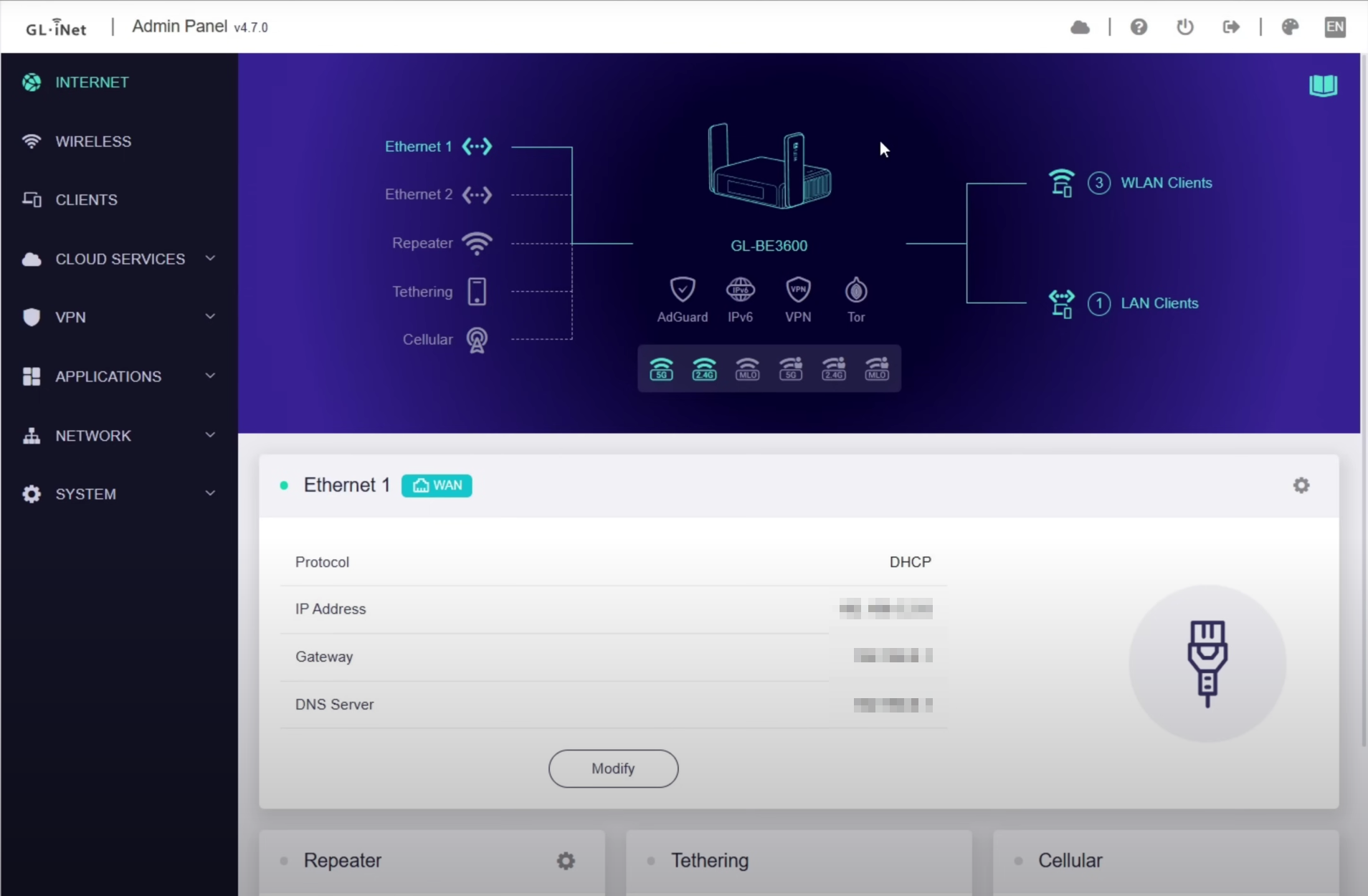Open WLAN Clients link

pos(1167,183)
